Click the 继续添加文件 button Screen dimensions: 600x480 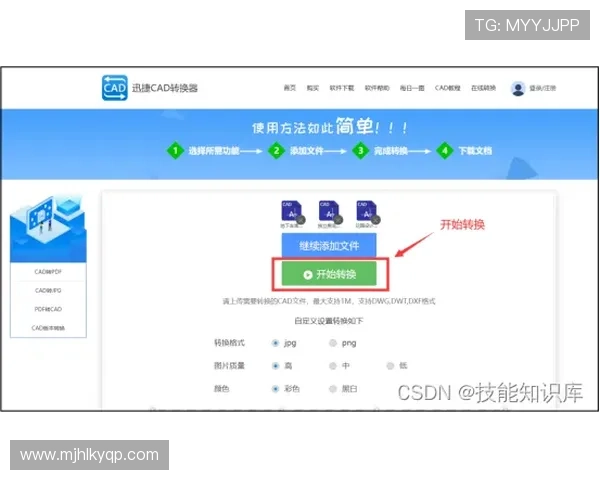329,245
